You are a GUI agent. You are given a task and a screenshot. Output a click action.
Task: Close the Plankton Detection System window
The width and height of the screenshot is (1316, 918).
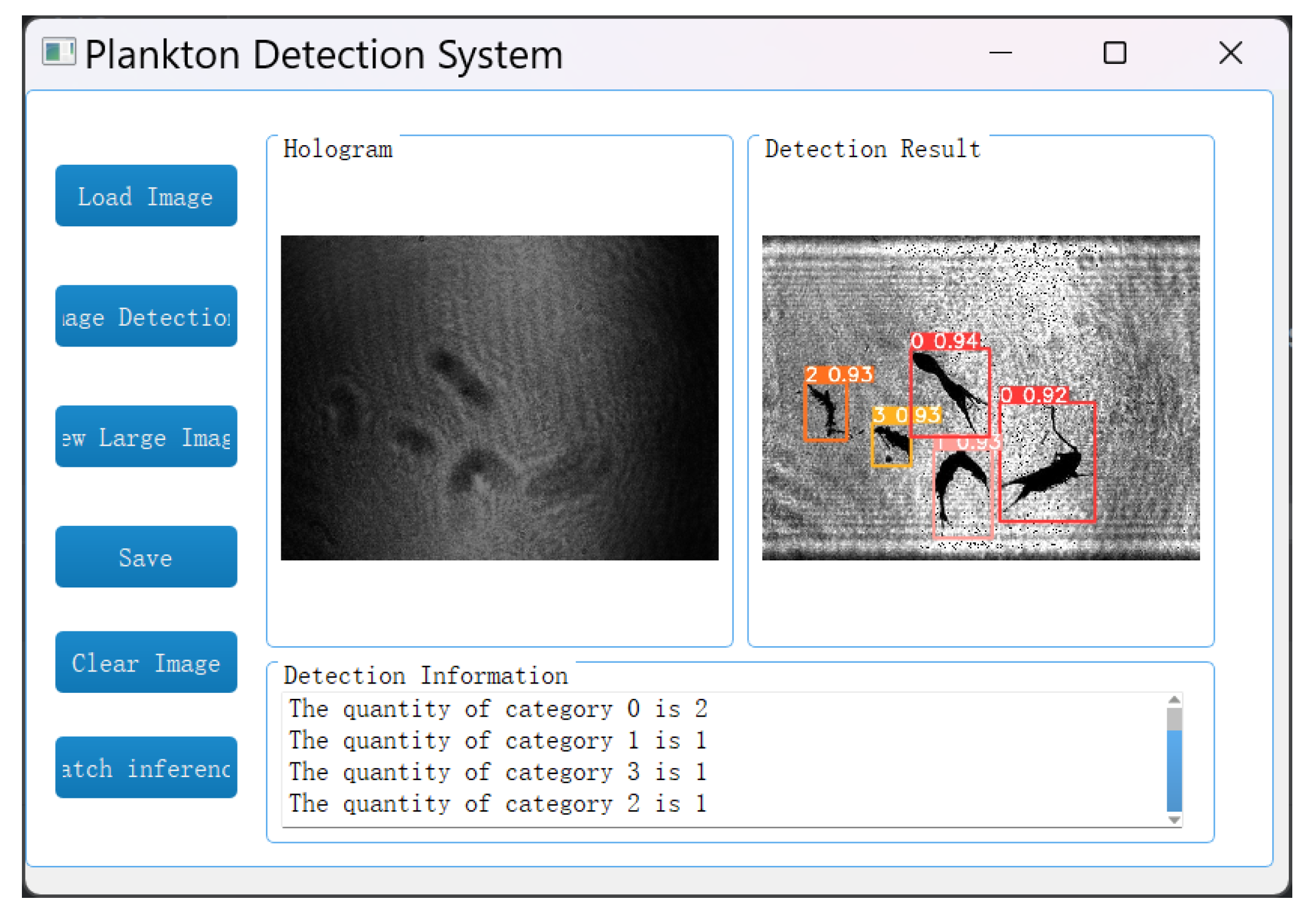(1230, 53)
